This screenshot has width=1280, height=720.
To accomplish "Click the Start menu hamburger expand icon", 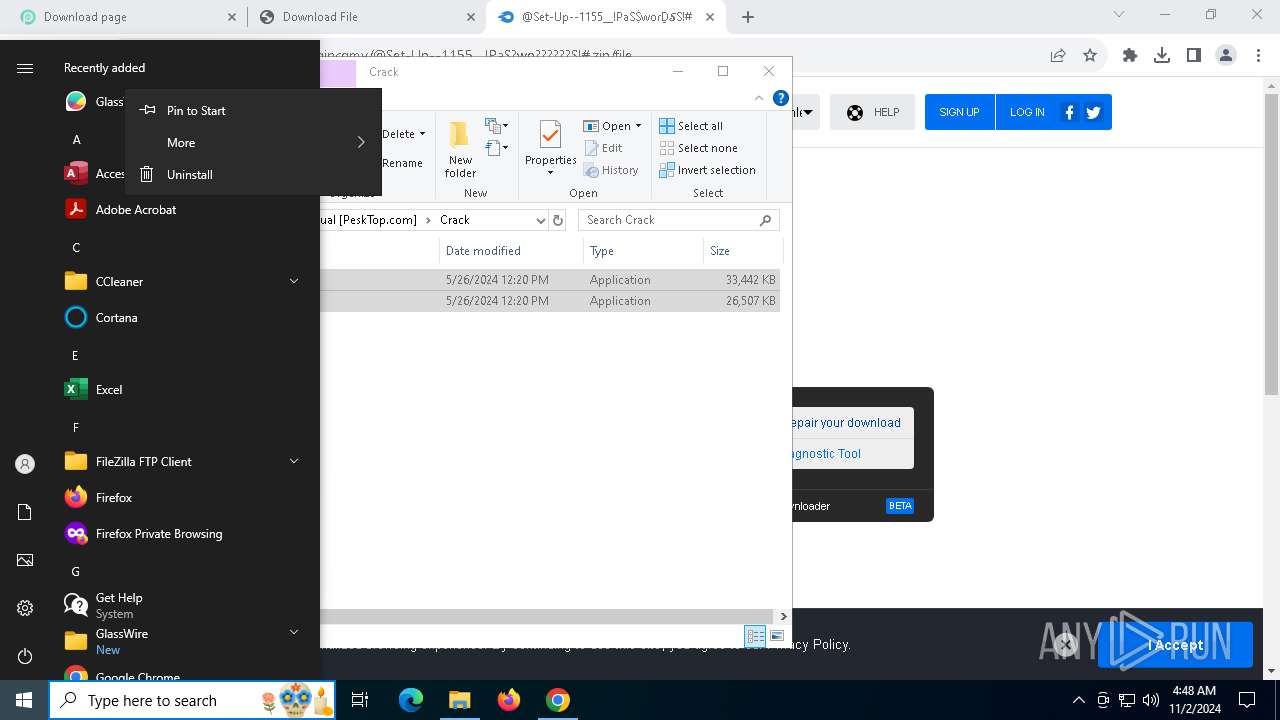I will click(25, 68).
